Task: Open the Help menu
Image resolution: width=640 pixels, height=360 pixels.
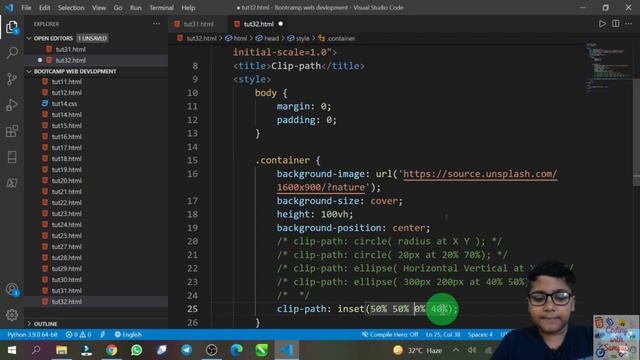Action: click(x=188, y=7)
